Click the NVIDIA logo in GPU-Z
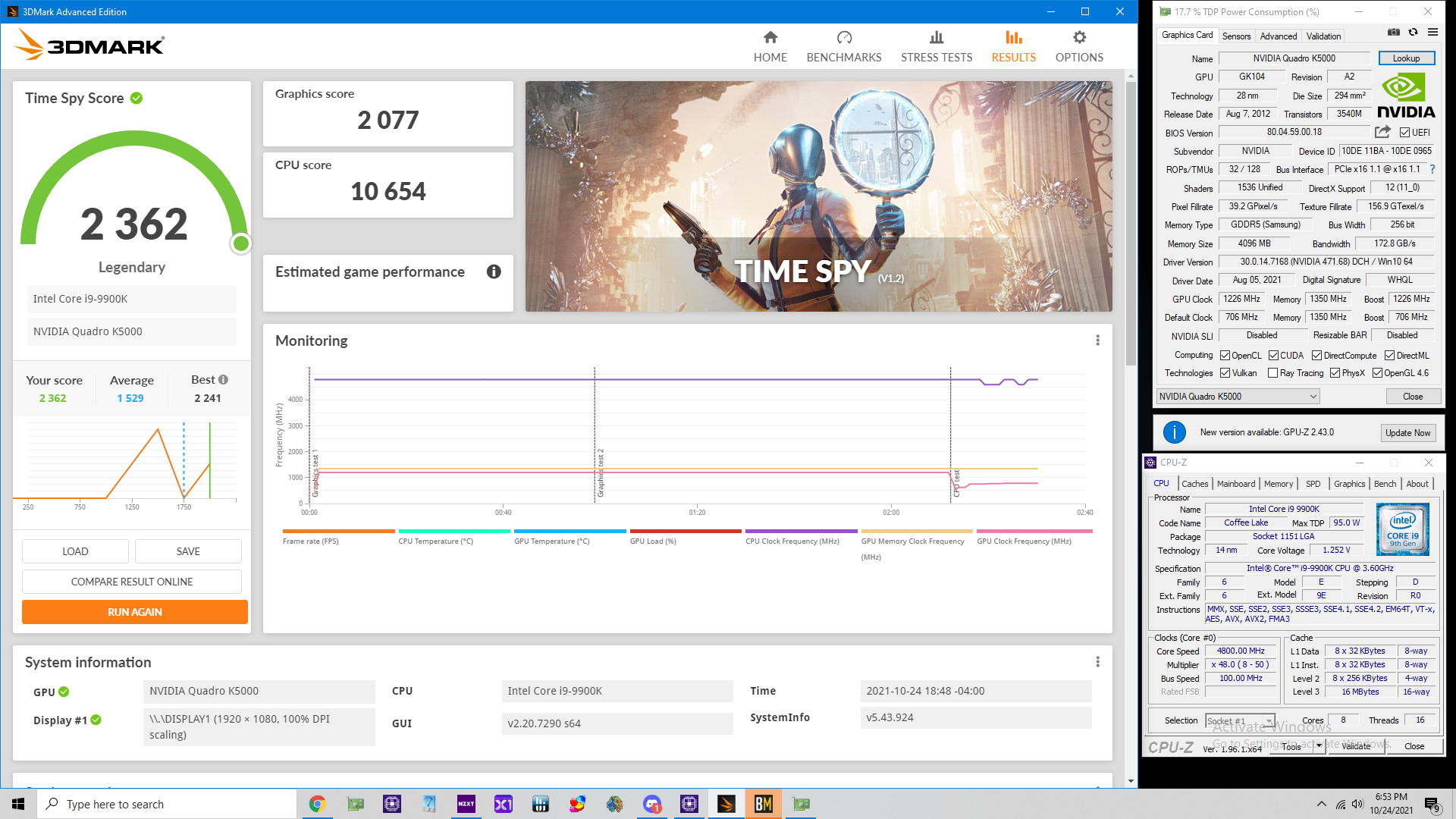The height and width of the screenshot is (819, 1456). pyautogui.click(x=1406, y=96)
